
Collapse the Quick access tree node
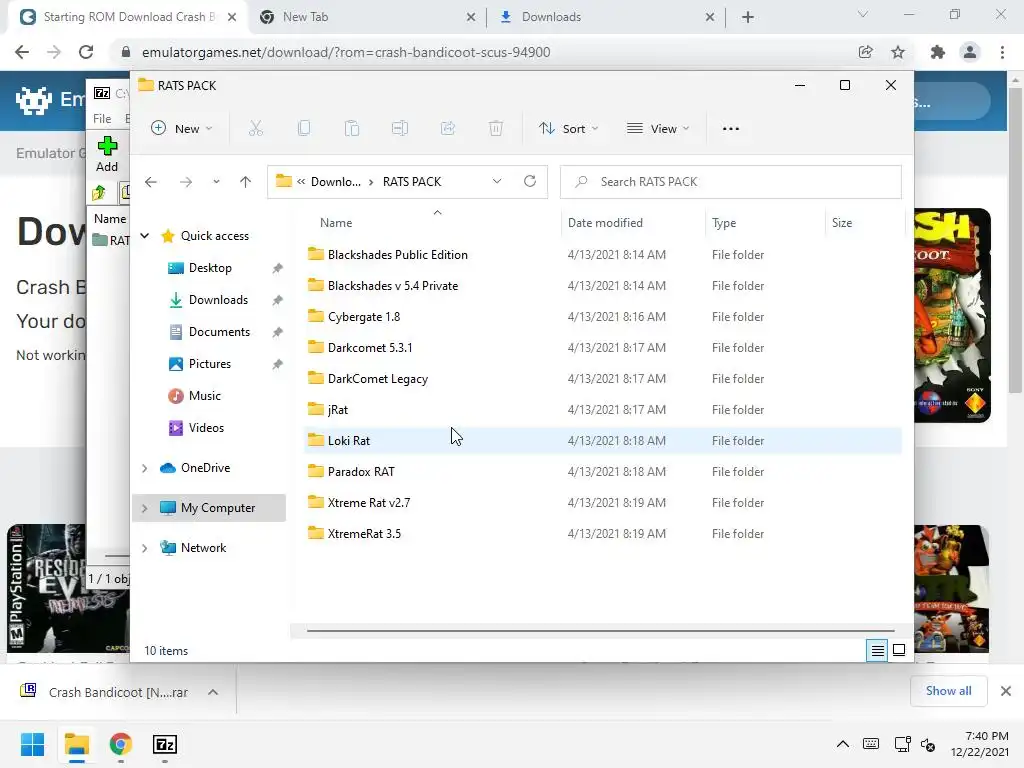click(145, 236)
